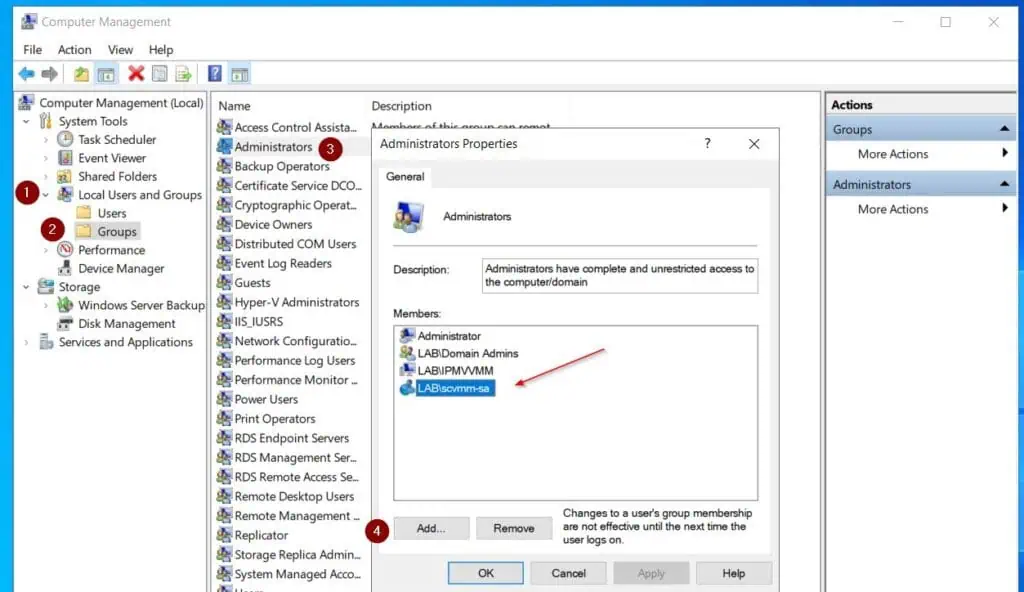The width and height of the screenshot is (1024, 592).
Task: Collapse the Administrators section in Actions pane
Action: (1004, 184)
